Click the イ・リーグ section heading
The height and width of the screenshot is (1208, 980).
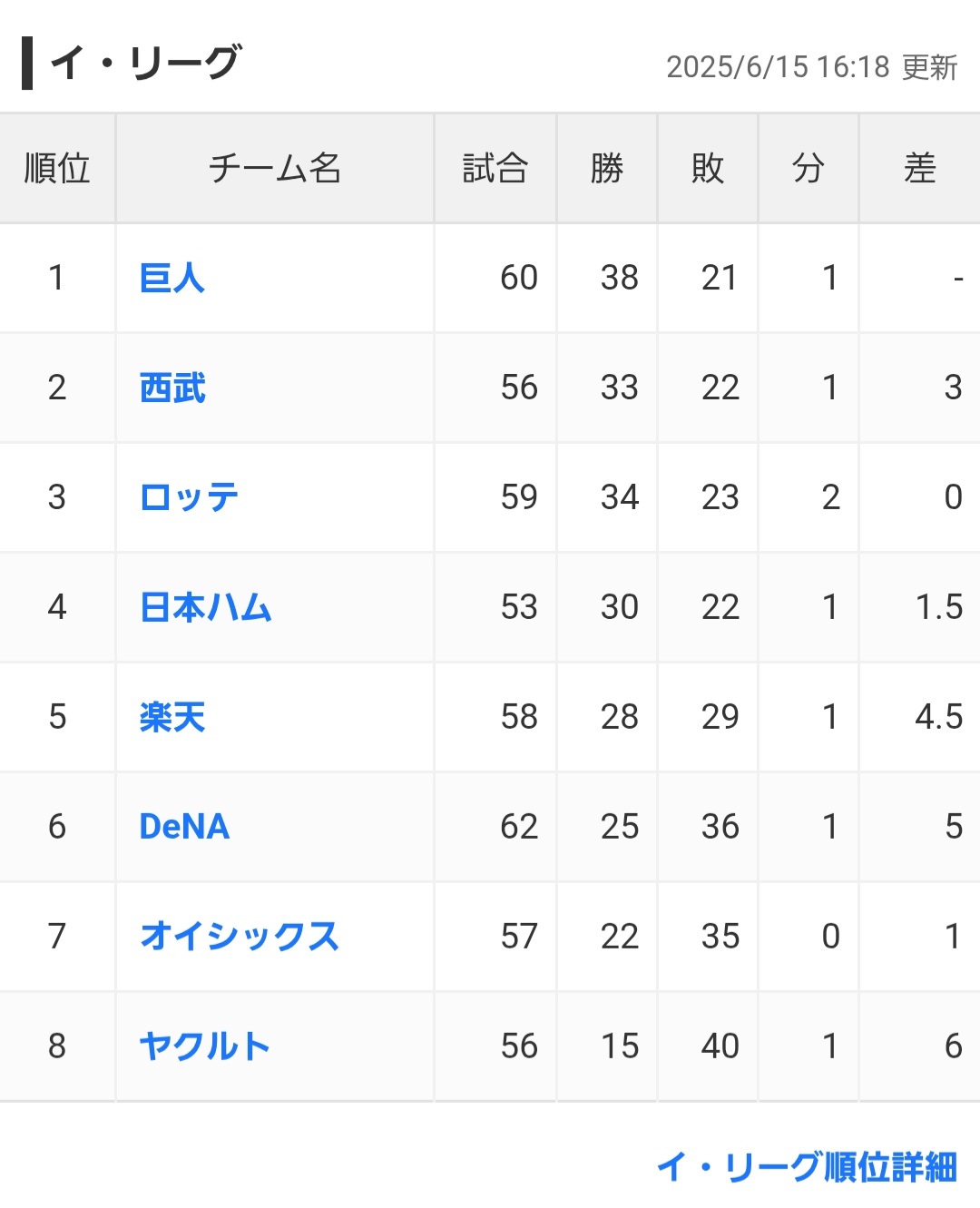[x=145, y=64]
